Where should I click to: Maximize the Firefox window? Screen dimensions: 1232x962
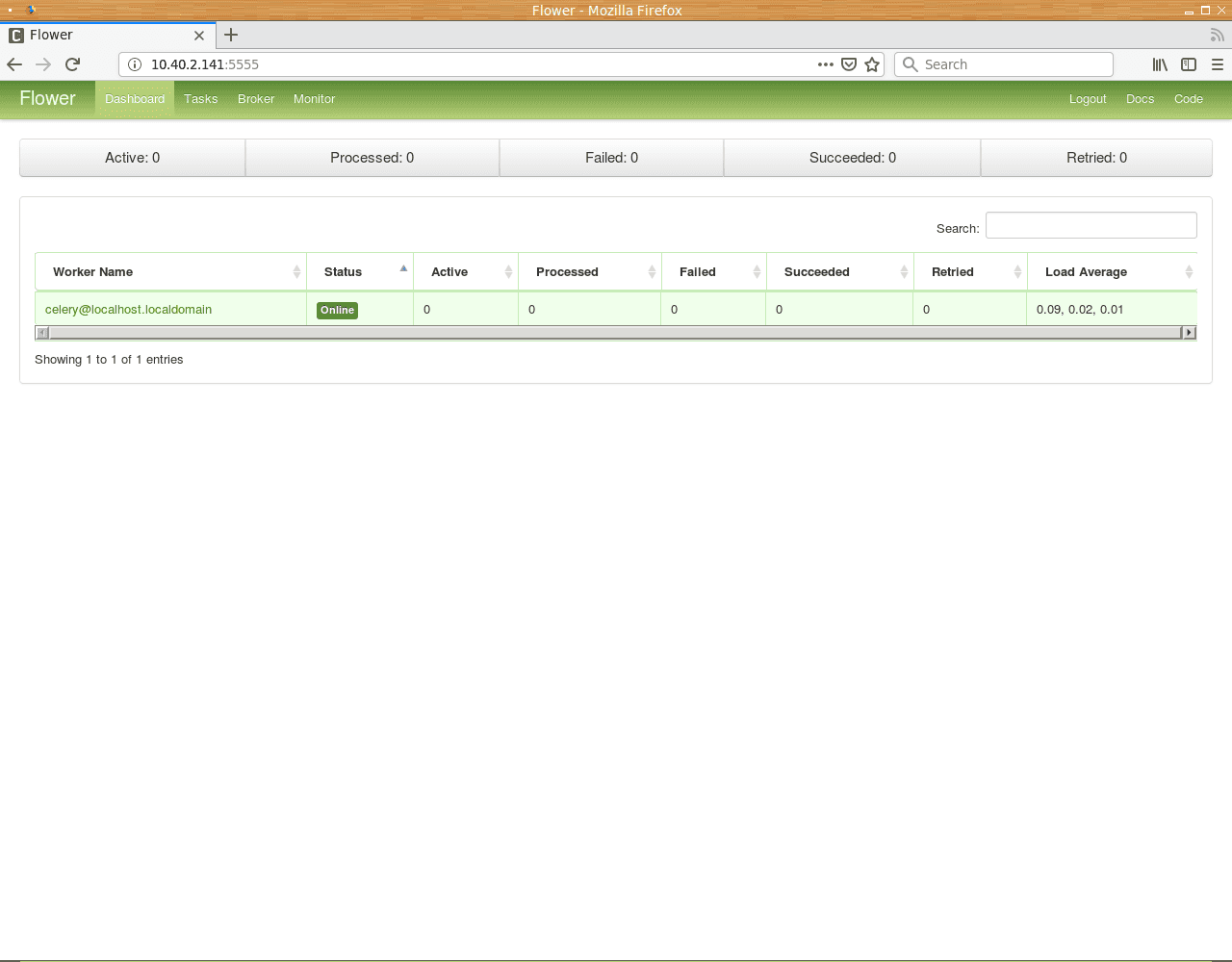point(1205,11)
